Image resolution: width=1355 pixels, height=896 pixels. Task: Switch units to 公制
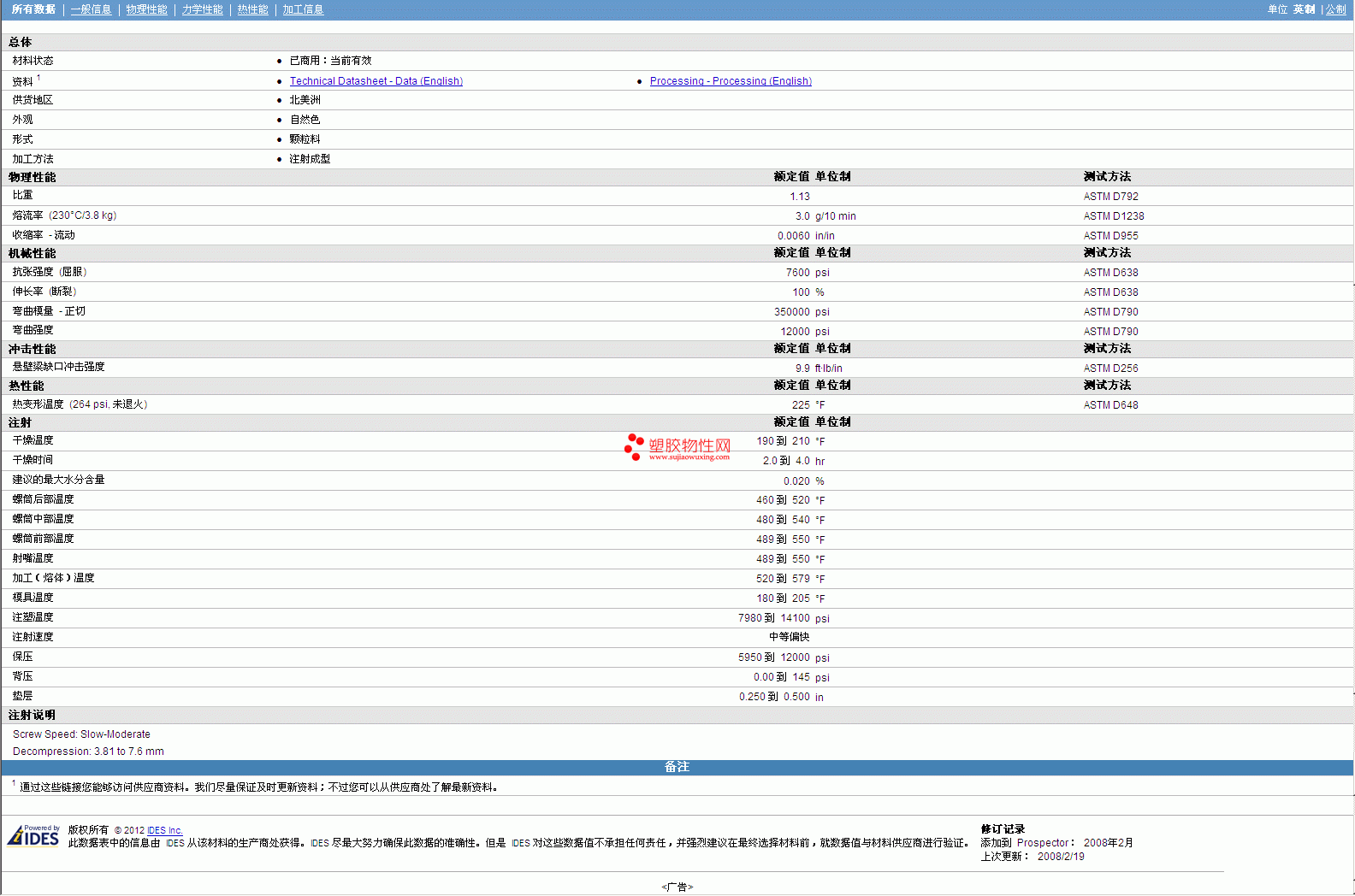(1335, 9)
